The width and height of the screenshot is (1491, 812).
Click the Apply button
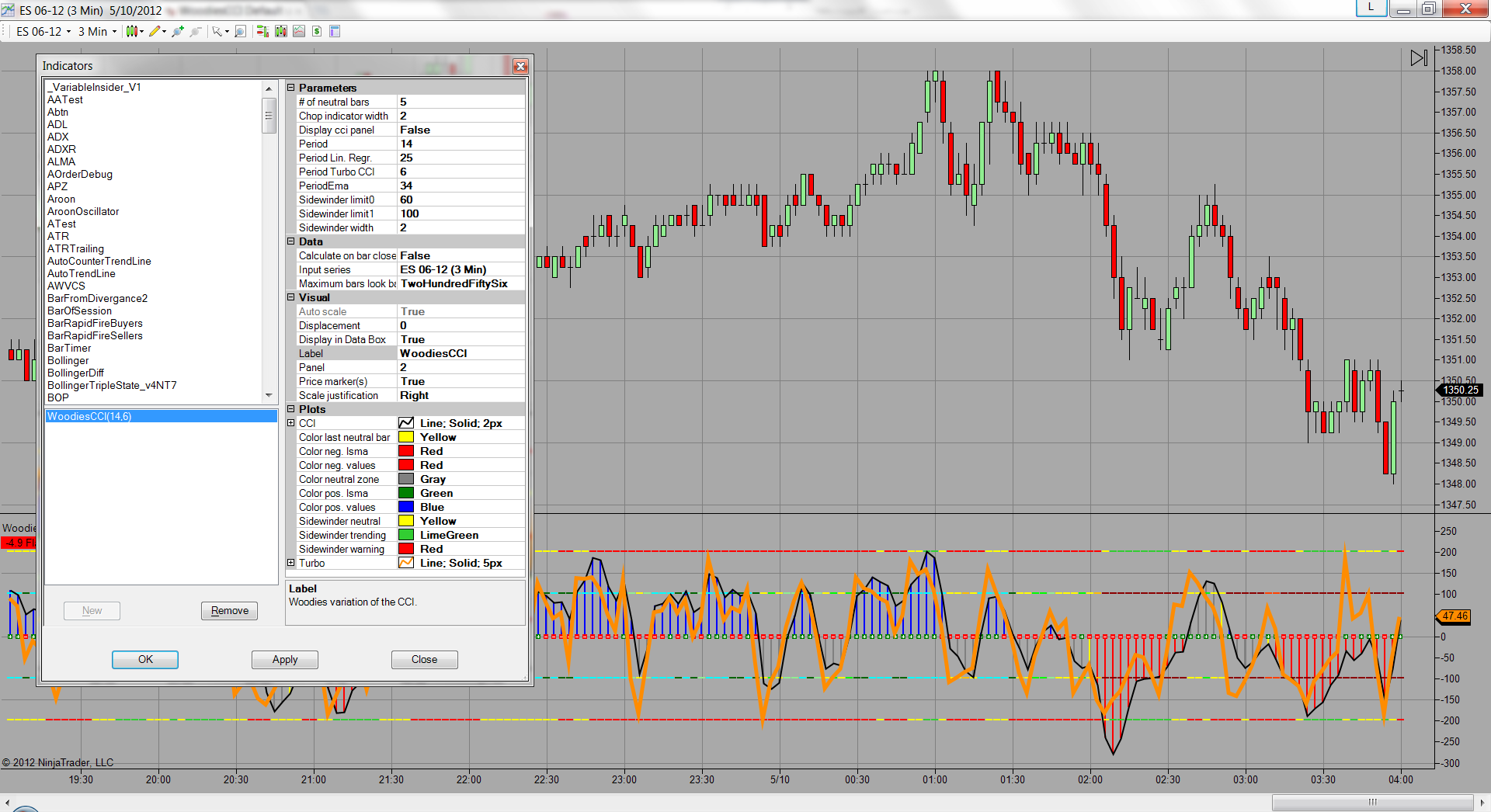pyautogui.click(x=285, y=659)
